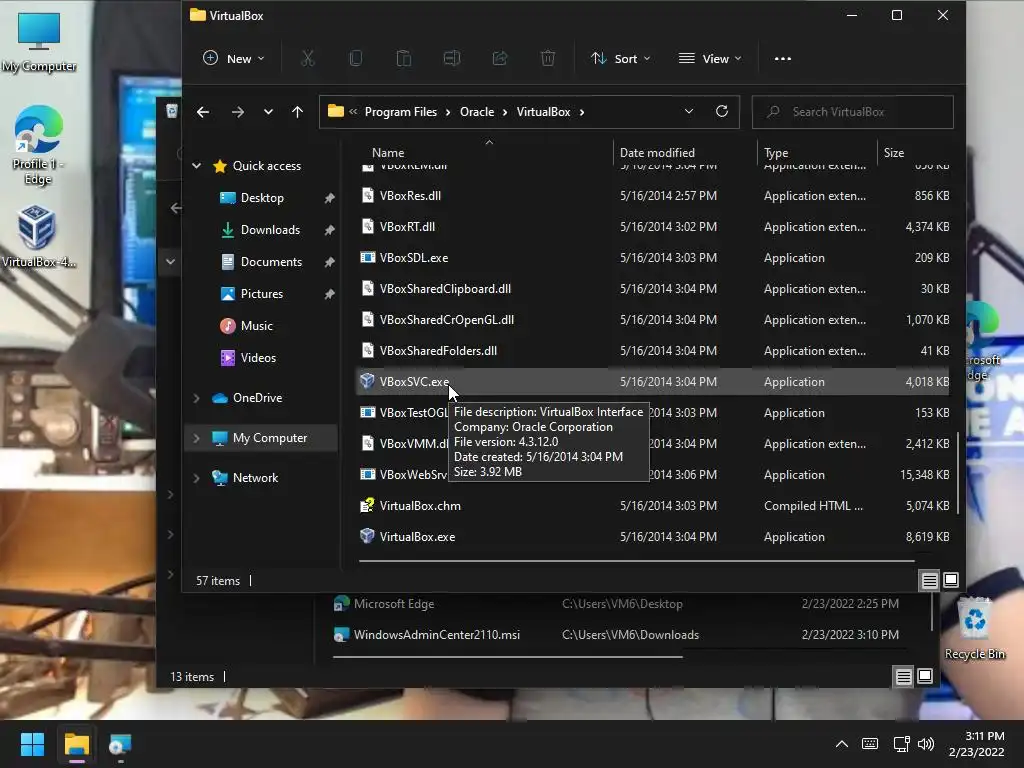
Task: Sort by the Size column header
Action: pyautogui.click(x=893, y=153)
